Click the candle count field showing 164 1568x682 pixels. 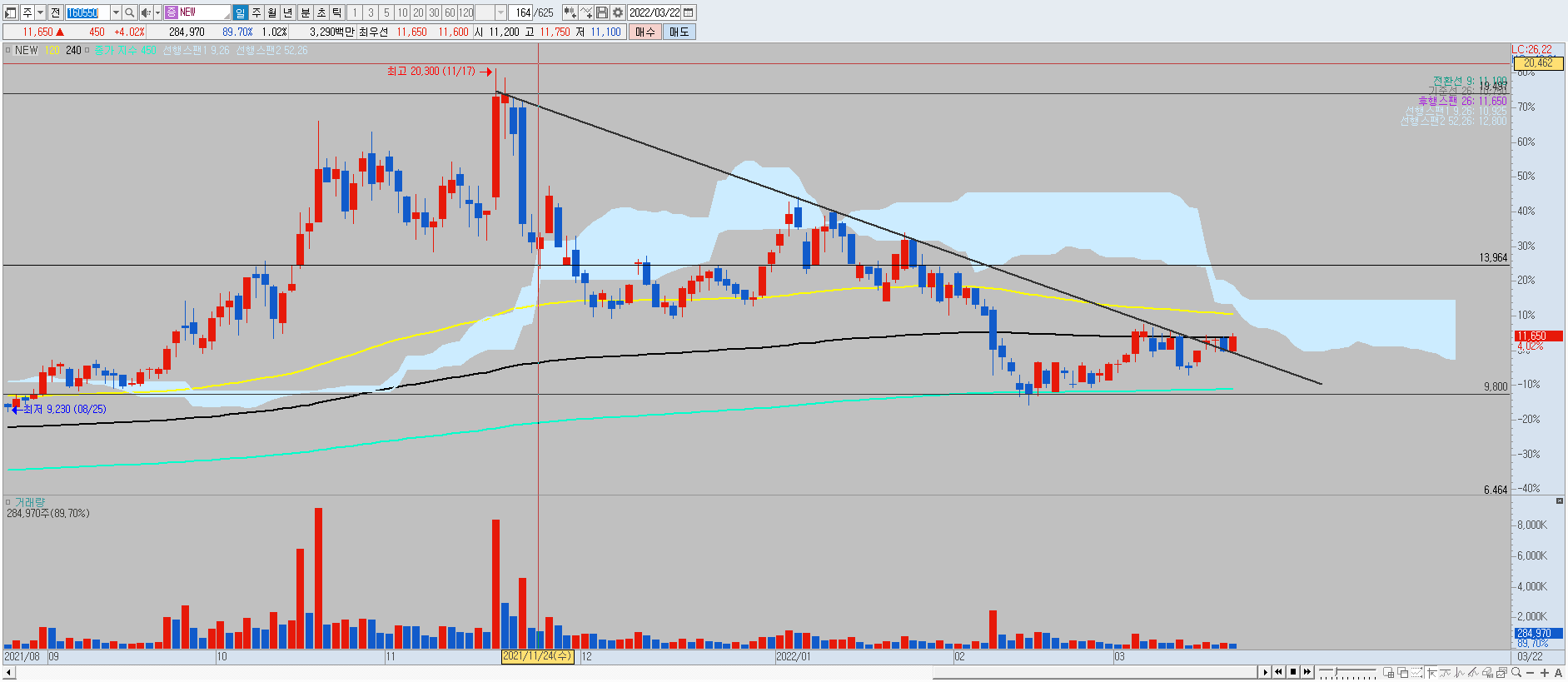[x=521, y=12]
